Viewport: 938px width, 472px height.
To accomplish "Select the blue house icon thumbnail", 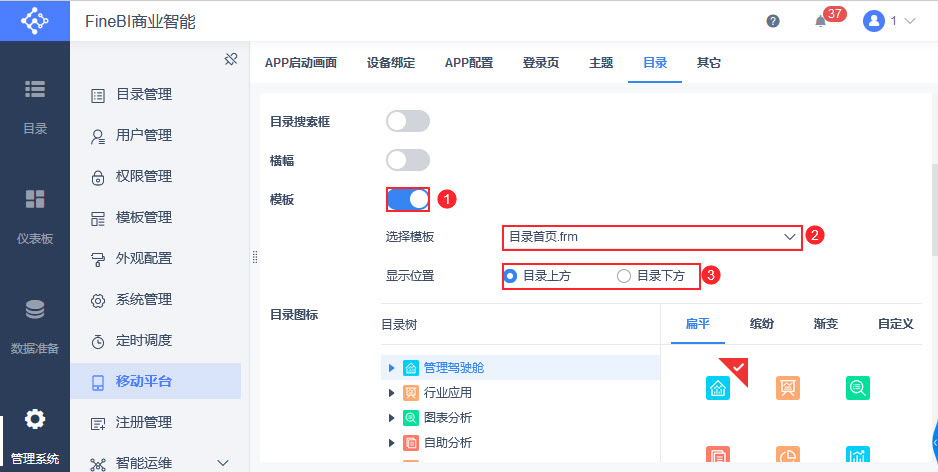I will [717, 388].
